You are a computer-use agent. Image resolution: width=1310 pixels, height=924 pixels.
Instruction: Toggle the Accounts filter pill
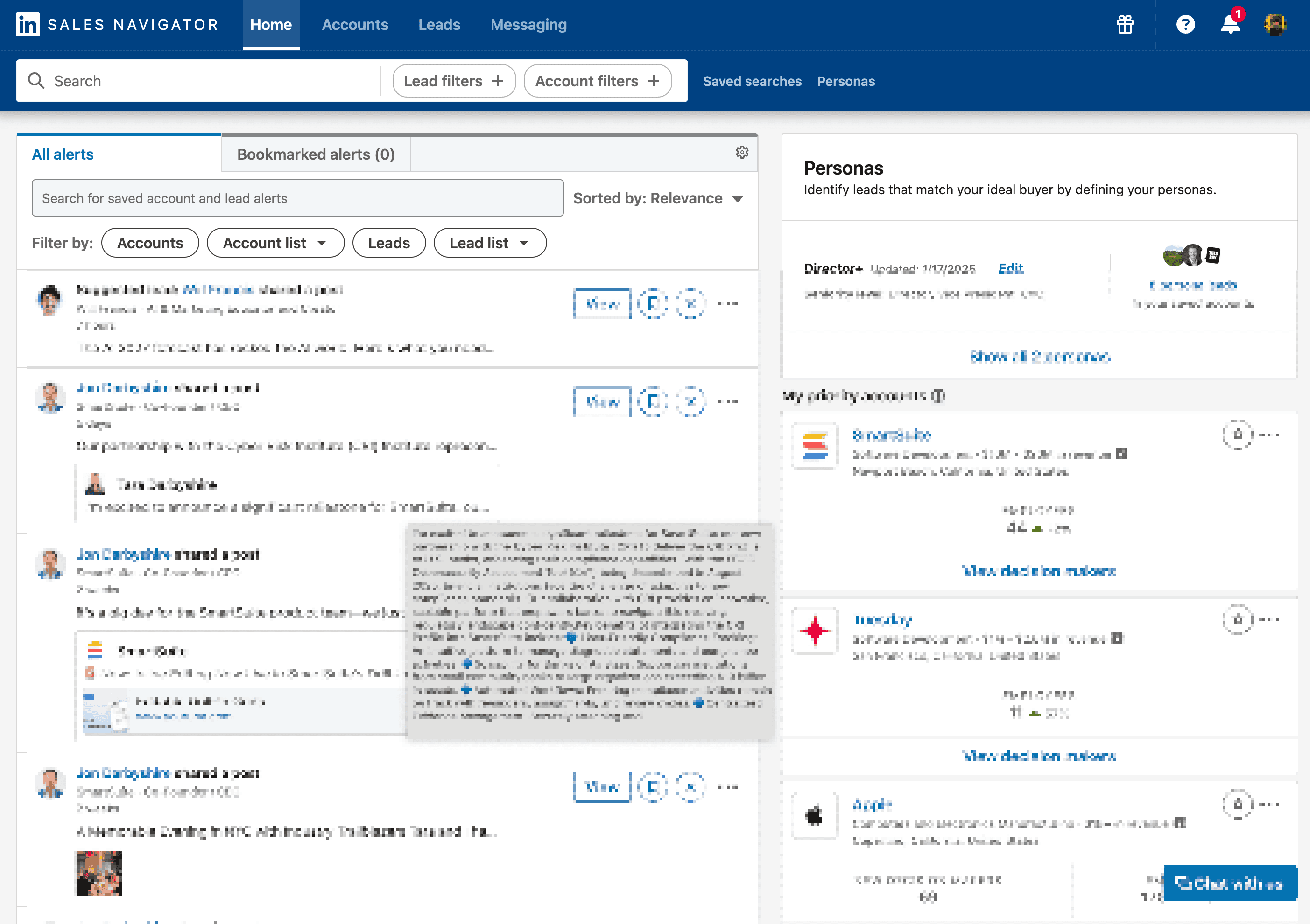[150, 243]
